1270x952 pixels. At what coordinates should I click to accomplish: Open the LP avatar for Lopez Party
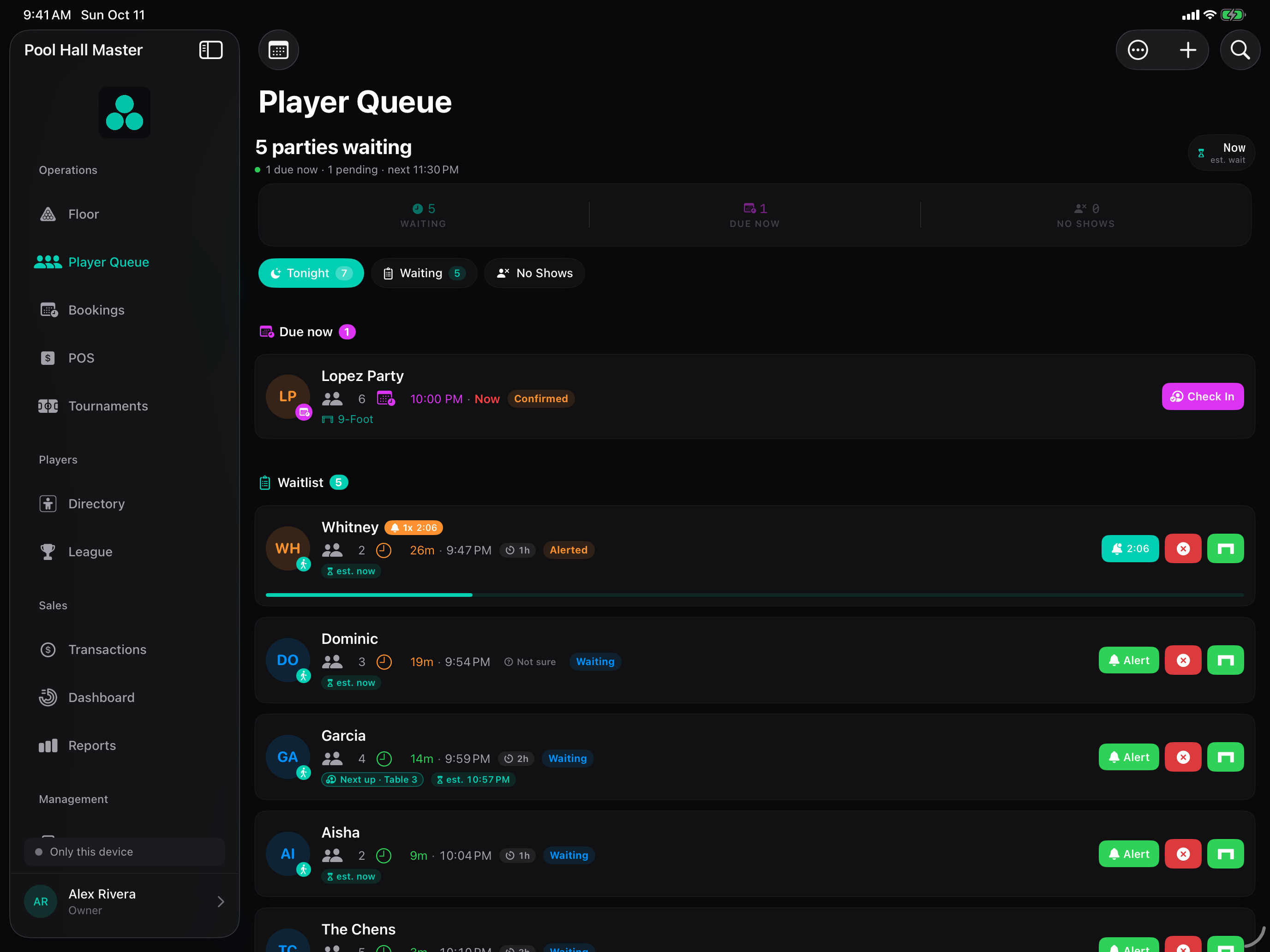click(288, 397)
